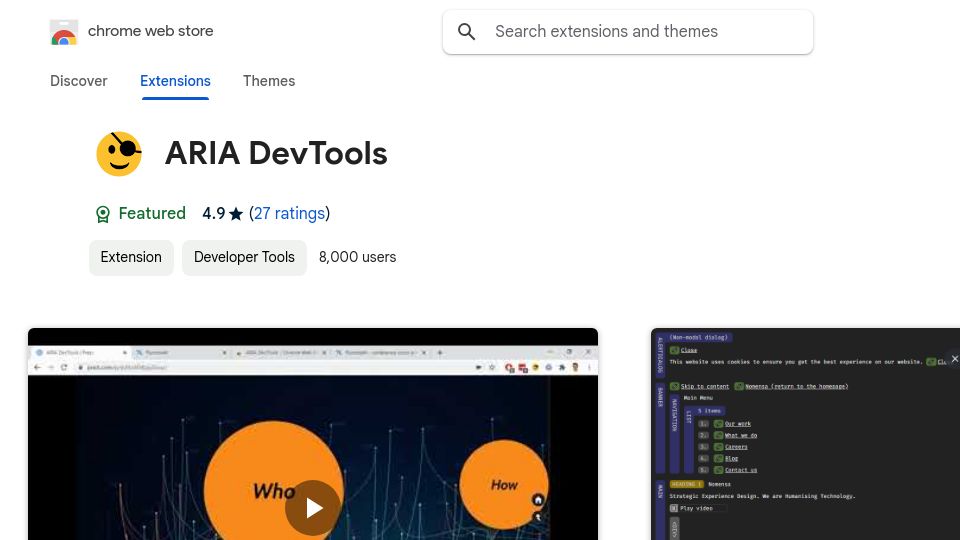Click the orange How circle in video

coord(504,484)
